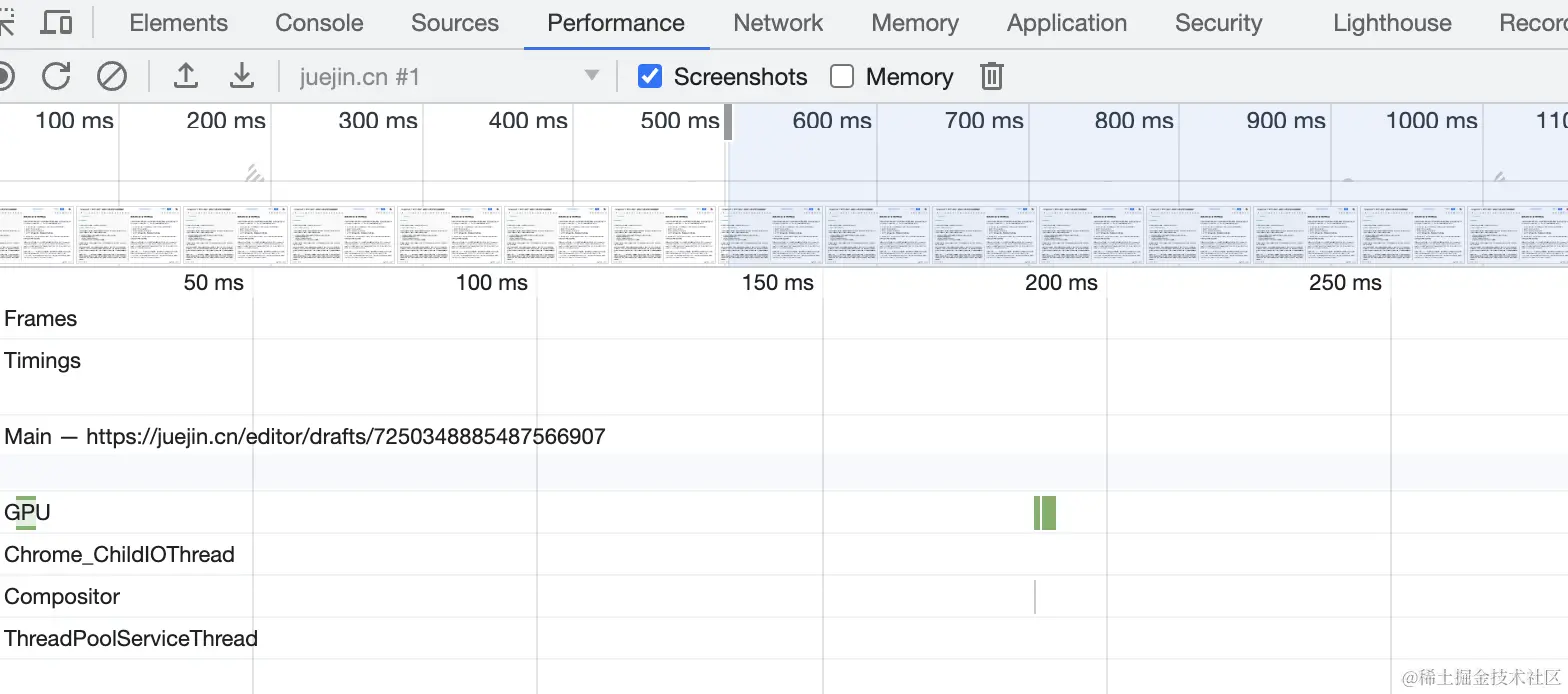Screen dimensions: 1568x694
Task: Click the save profile download icon
Action: [241, 76]
